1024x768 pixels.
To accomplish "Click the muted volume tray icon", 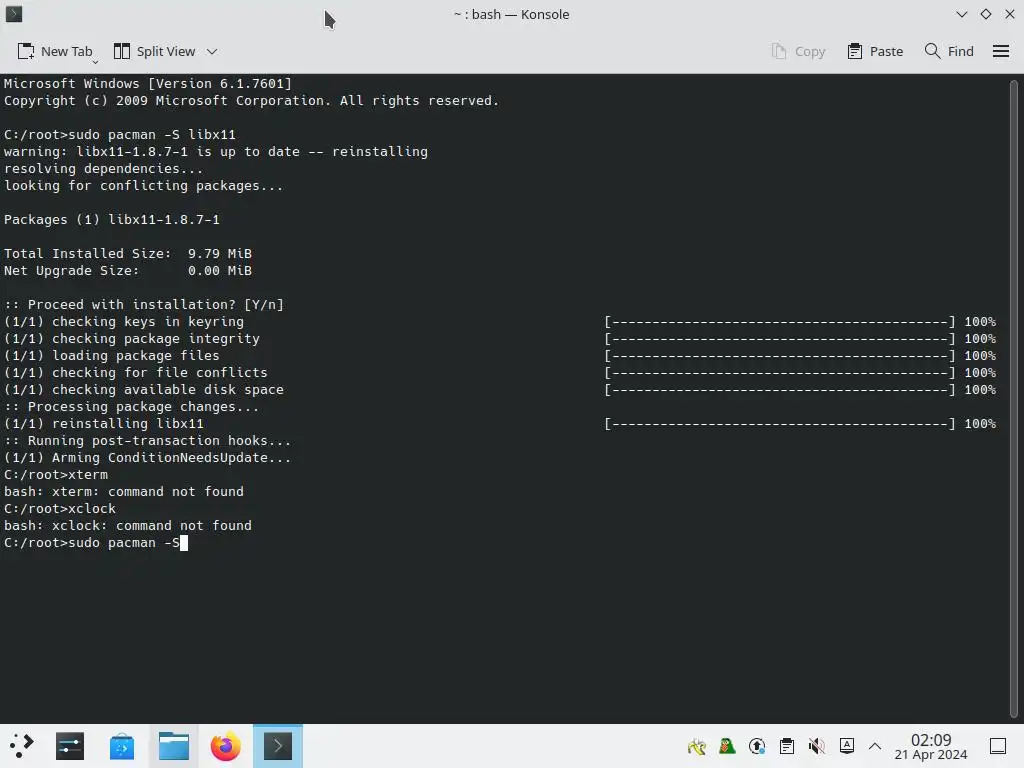I will 816,746.
